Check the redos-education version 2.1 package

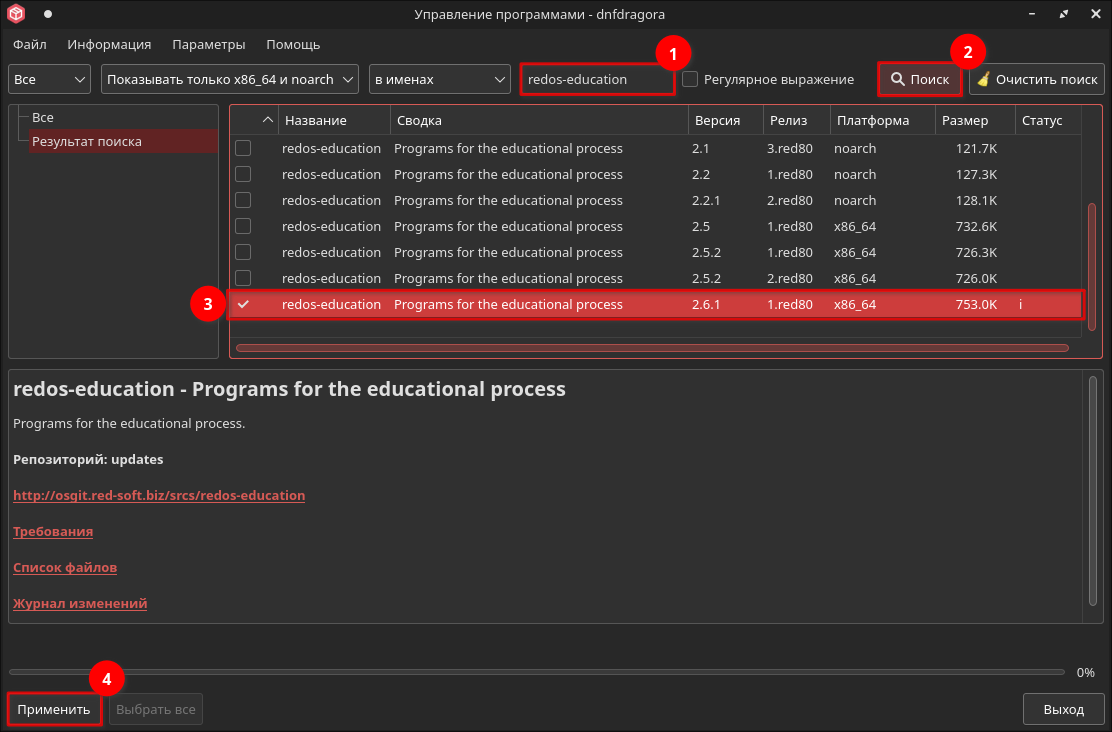coord(243,148)
